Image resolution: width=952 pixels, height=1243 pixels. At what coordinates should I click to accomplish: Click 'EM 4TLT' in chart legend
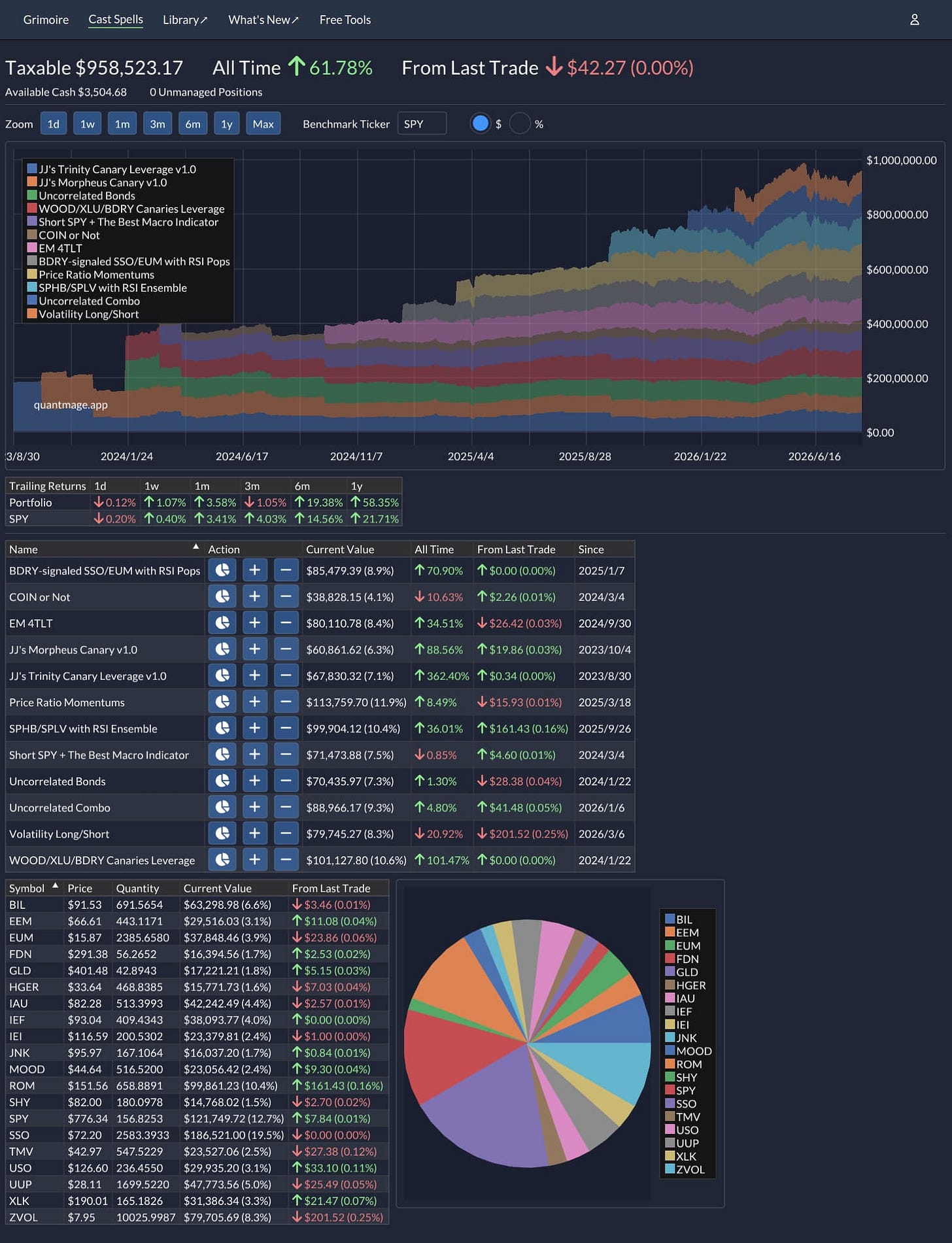[60, 248]
